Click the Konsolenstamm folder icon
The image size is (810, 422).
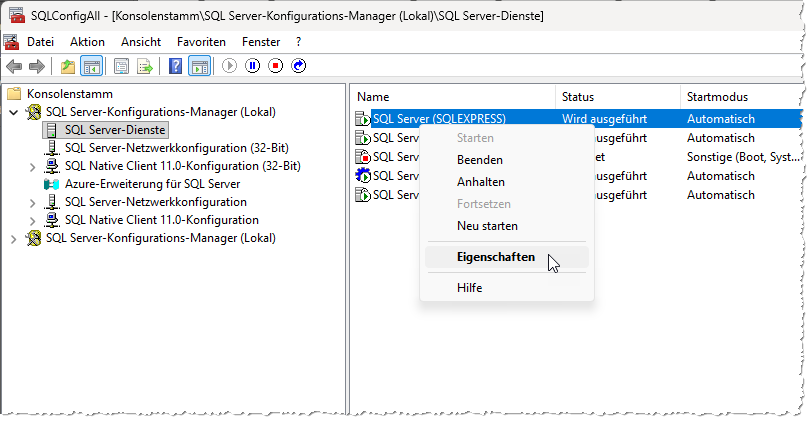pyautogui.click(x=14, y=94)
